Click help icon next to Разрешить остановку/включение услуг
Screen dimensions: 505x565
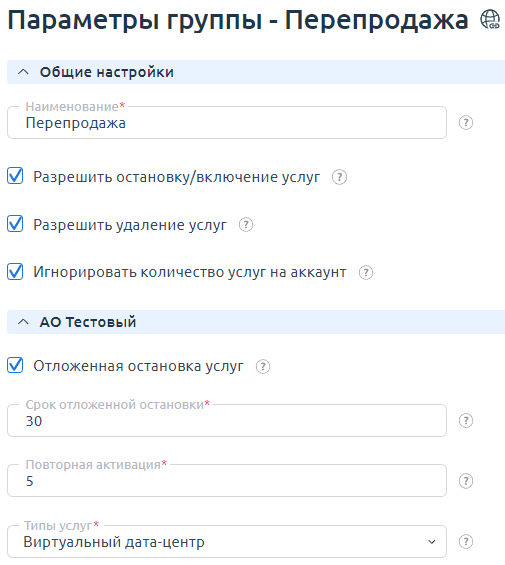(x=339, y=177)
